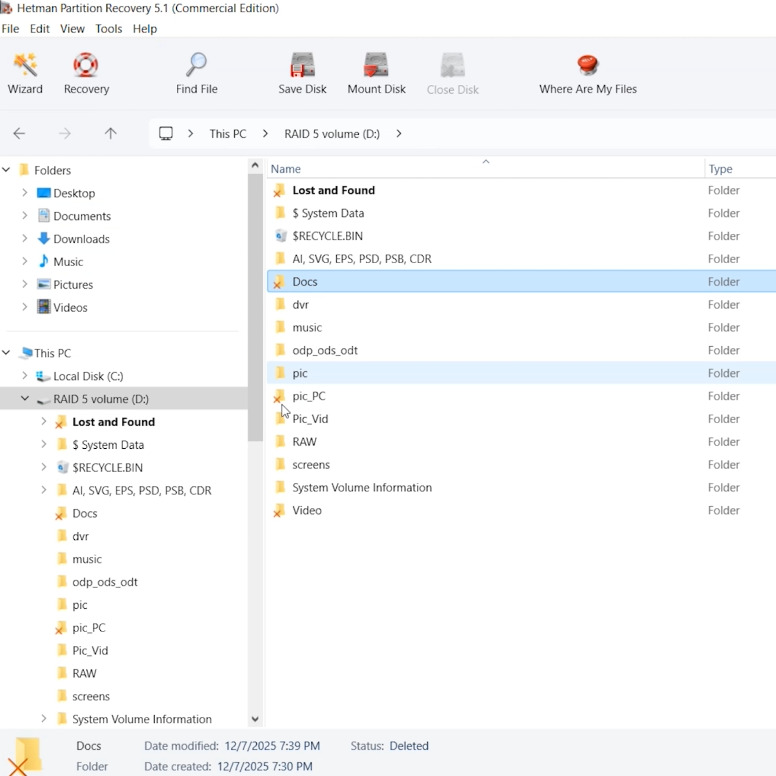This screenshot has height=776, width=776.
Task: Click the computer icon in address bar
Action: pyautogui.click(x=166, y=134)
